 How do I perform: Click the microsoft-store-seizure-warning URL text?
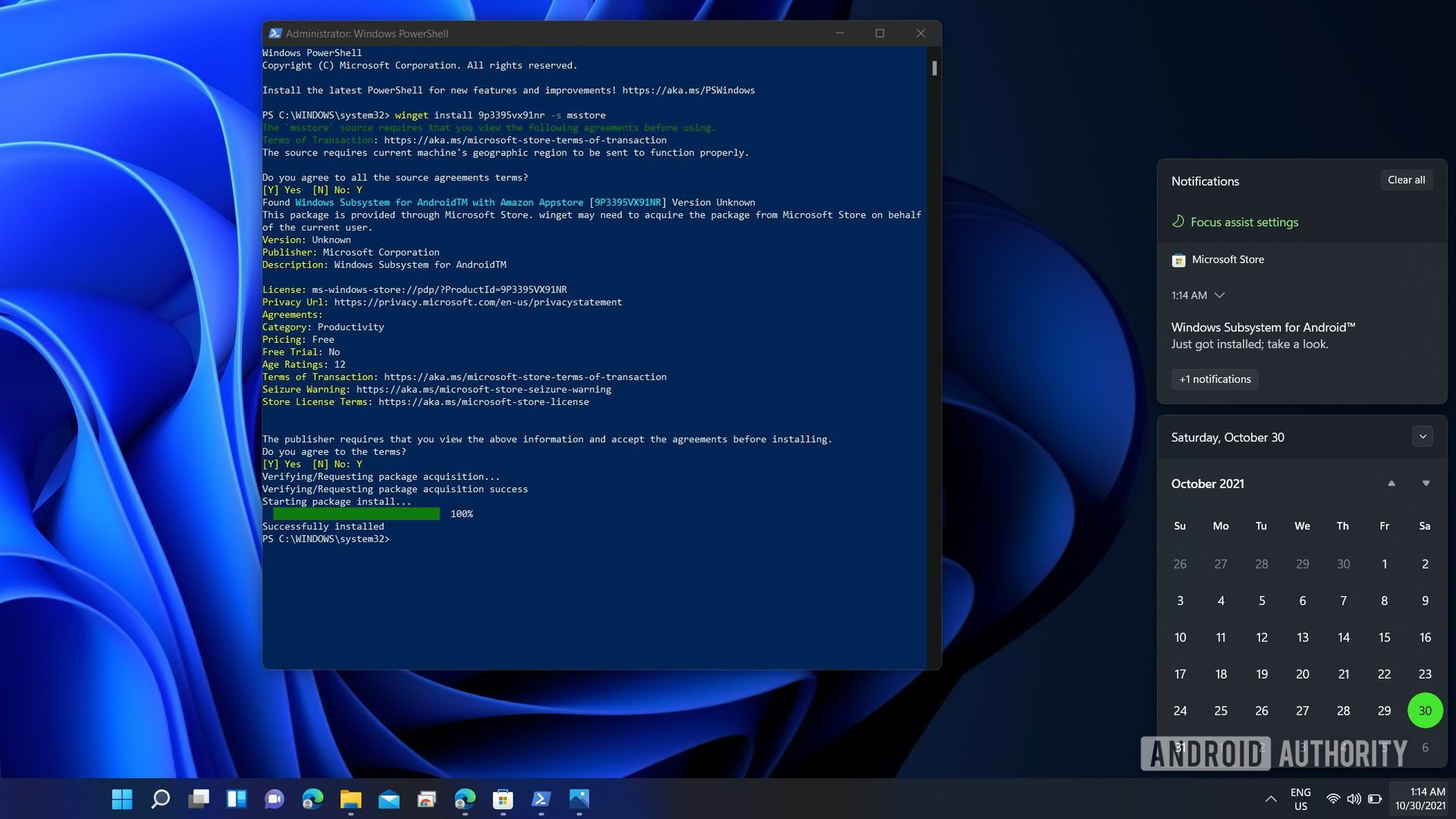tap(484, 389)
